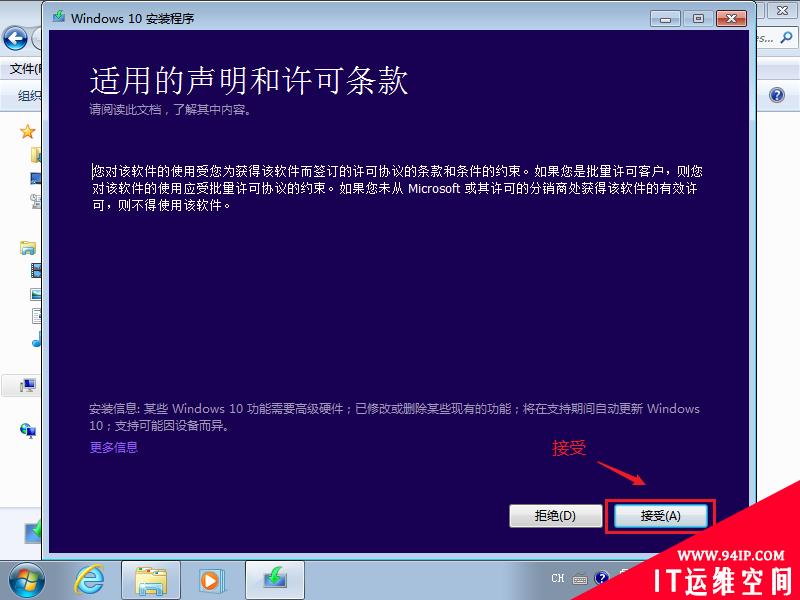Click the 请阅读此文档,了解其中内容 subtitle
800x600 pixels.
(x=170, y=110)
